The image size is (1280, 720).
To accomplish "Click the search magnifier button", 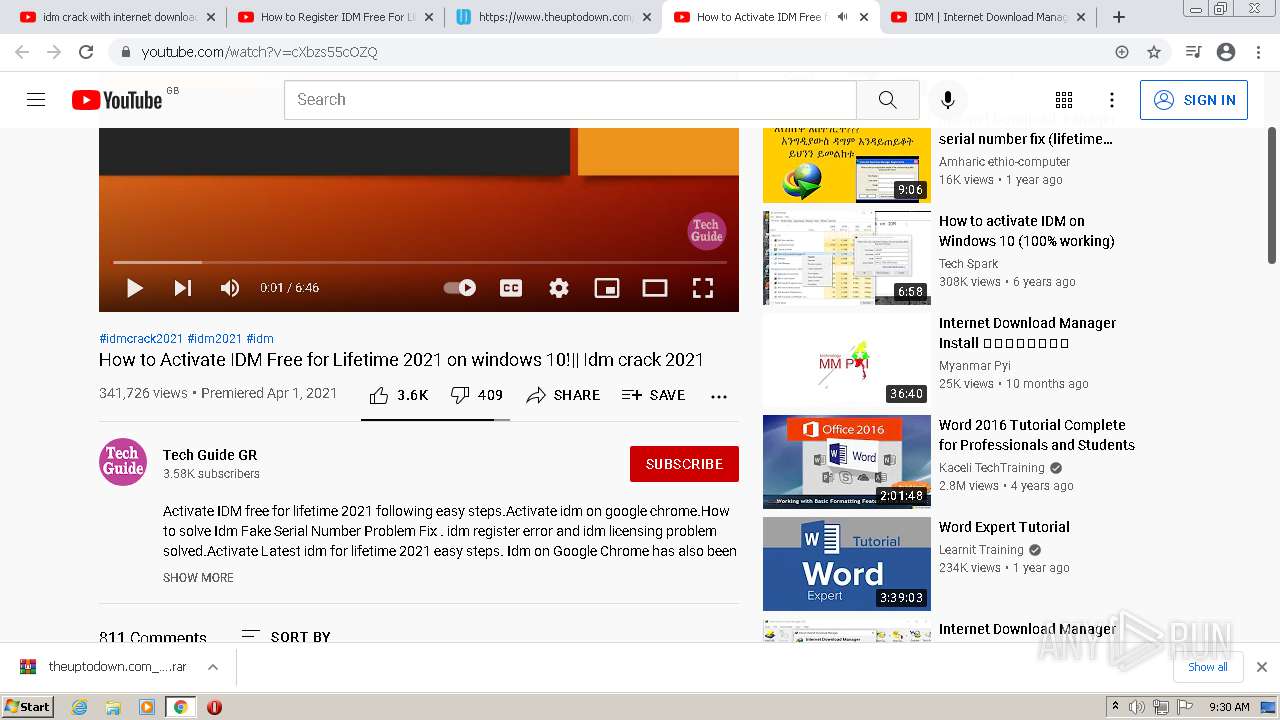I will (888, 100).
